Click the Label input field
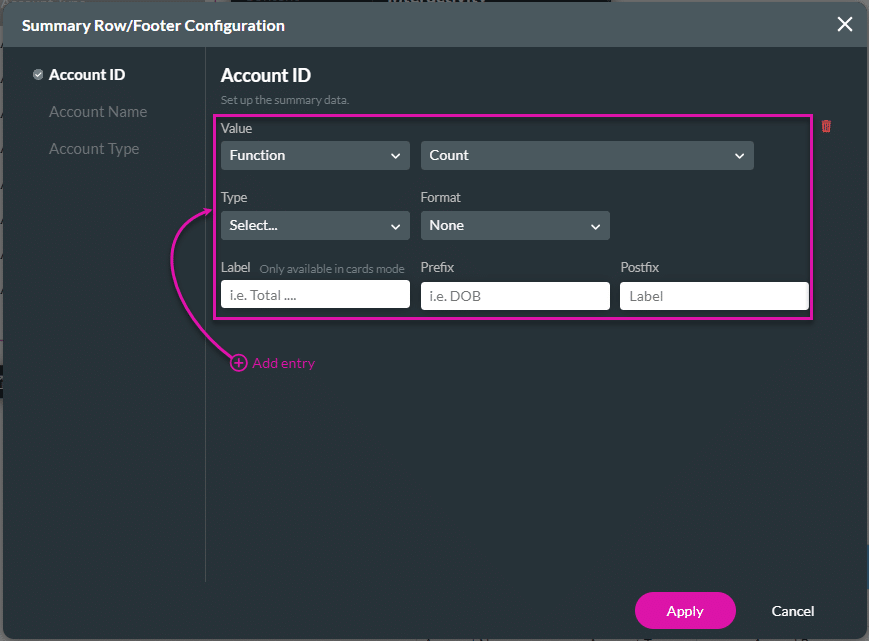This screenshot has width=869, height=641. (x=314, y=294)
